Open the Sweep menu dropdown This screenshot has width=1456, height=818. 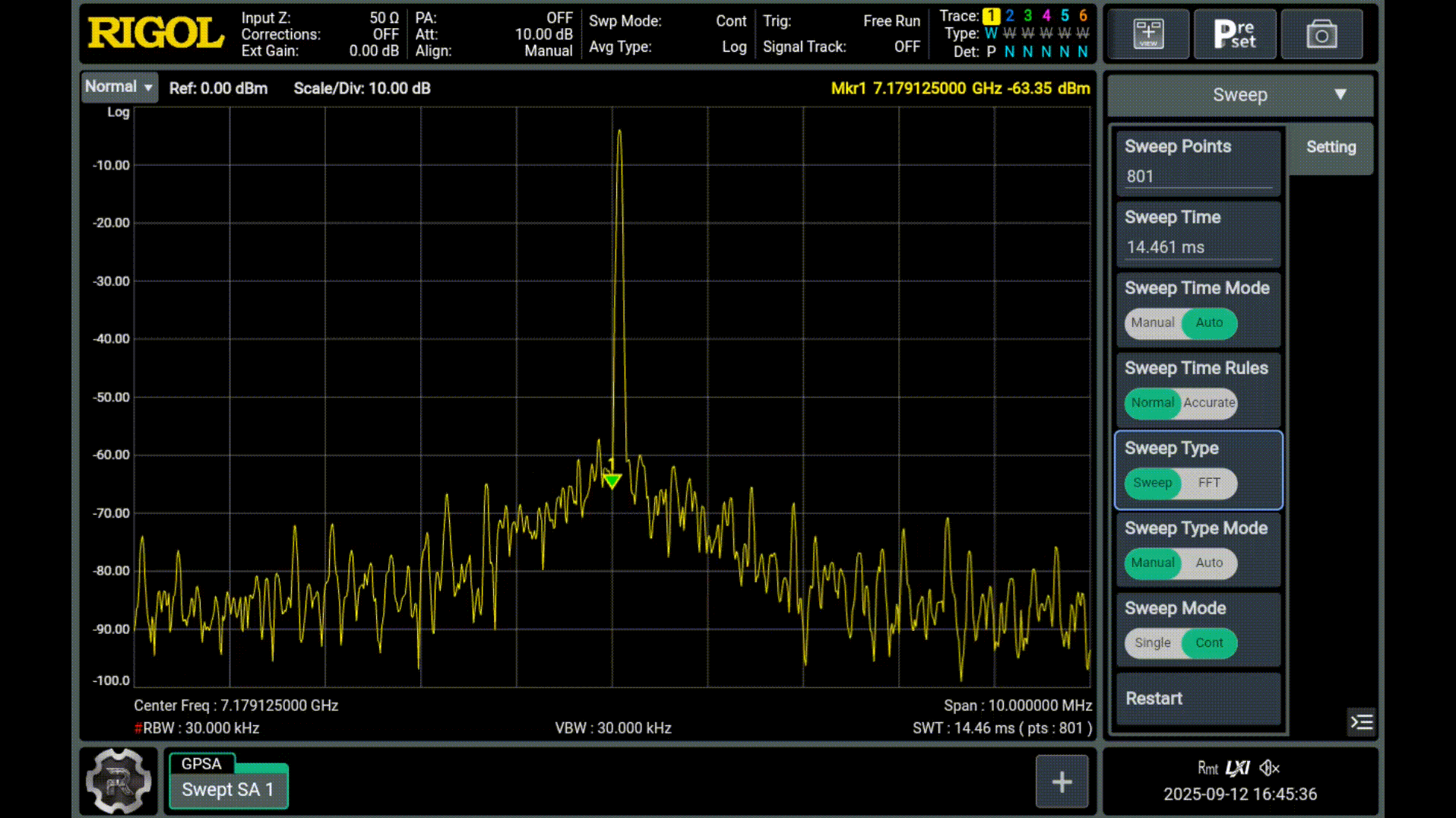[1240, 95]
